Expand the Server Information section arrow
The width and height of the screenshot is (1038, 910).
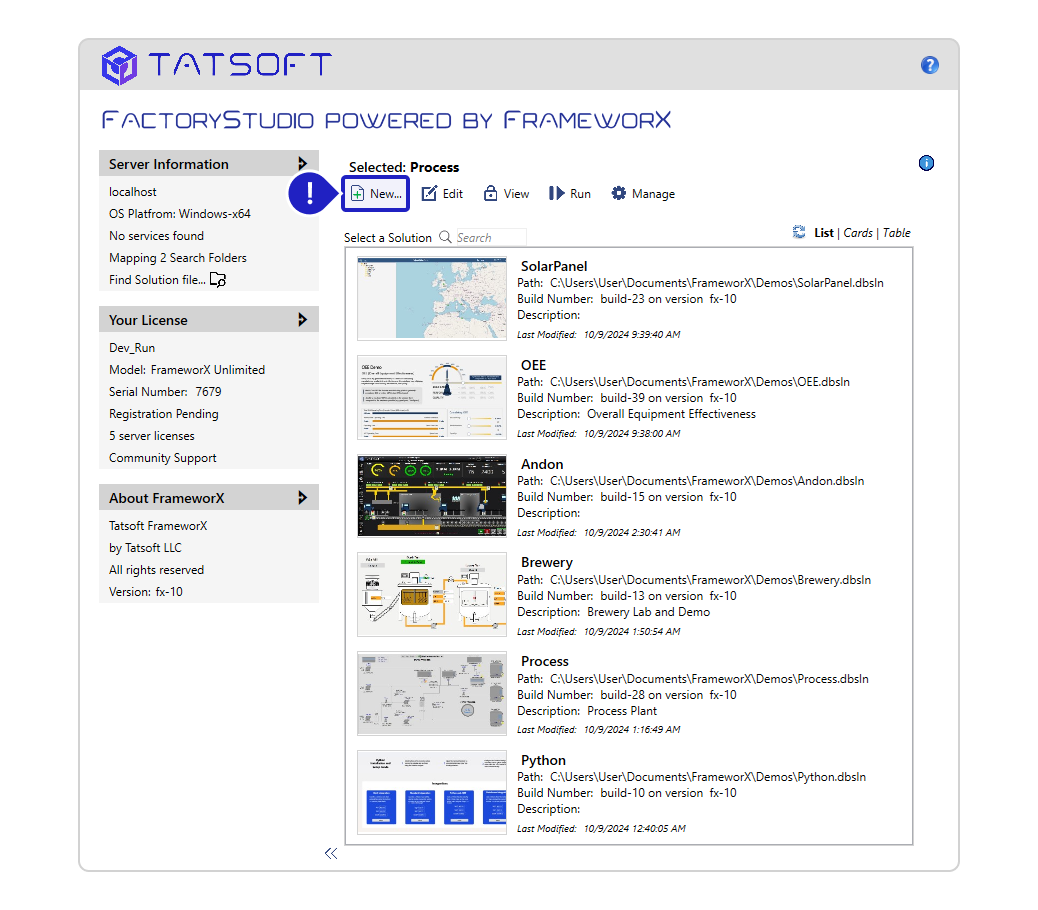point(303,163)
